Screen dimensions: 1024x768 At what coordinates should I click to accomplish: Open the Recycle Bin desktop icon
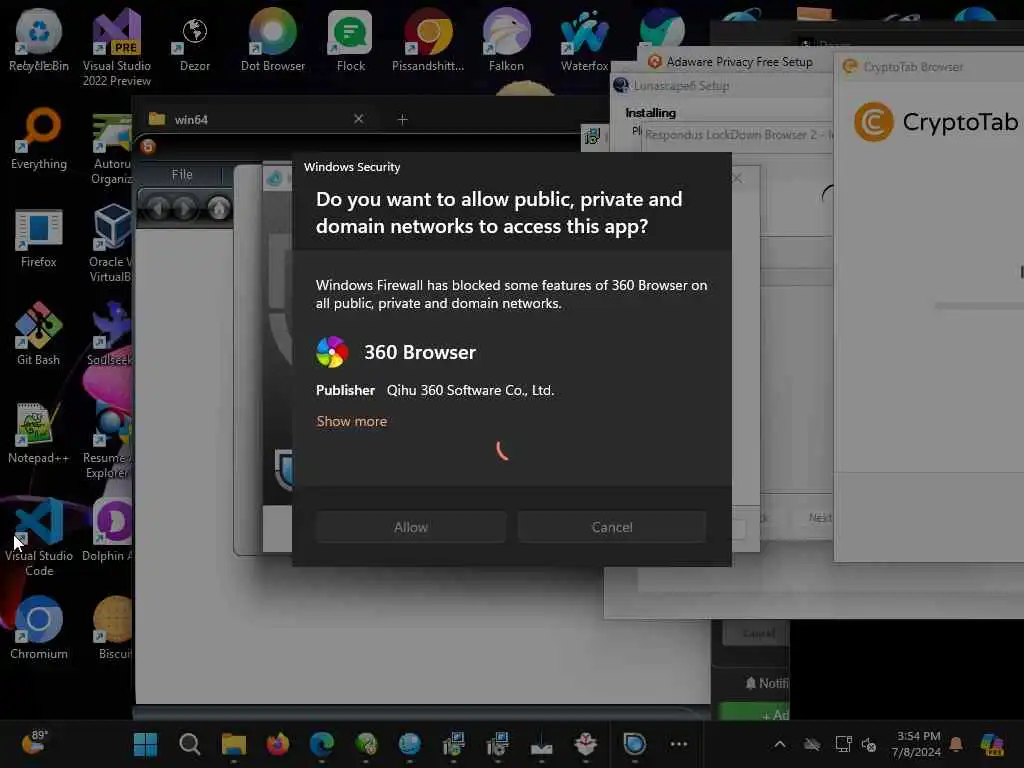[39, 39]
